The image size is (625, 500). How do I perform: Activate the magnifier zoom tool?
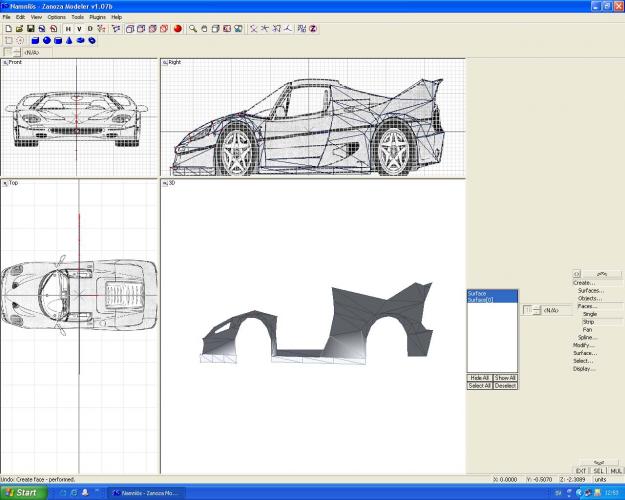(193, 29)
